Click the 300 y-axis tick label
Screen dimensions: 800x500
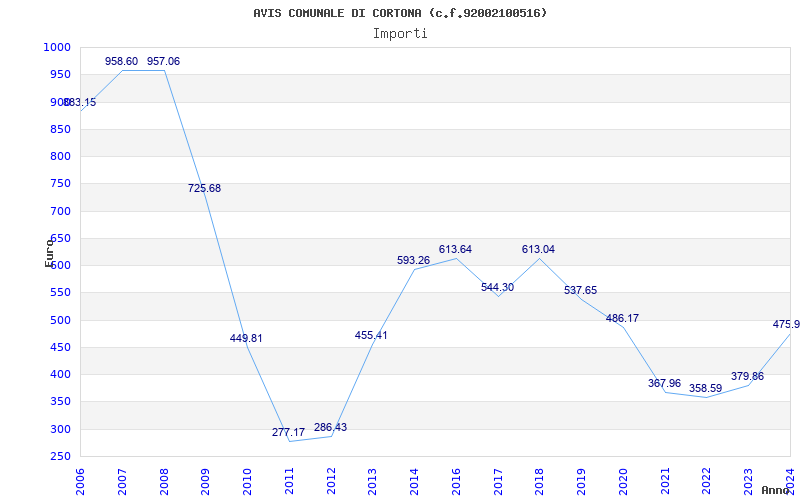[60, 429]
